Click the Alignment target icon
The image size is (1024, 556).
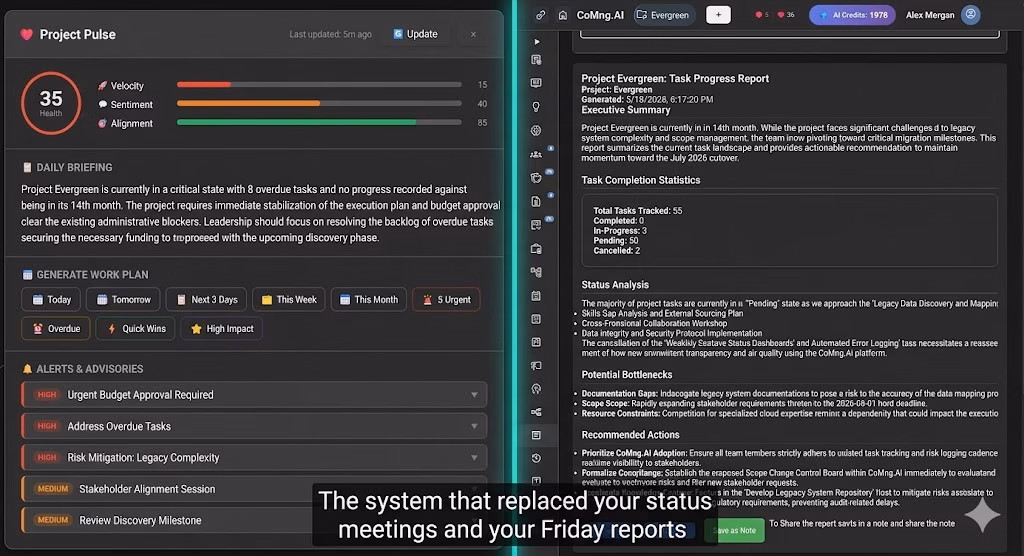(x=103, y=123)
